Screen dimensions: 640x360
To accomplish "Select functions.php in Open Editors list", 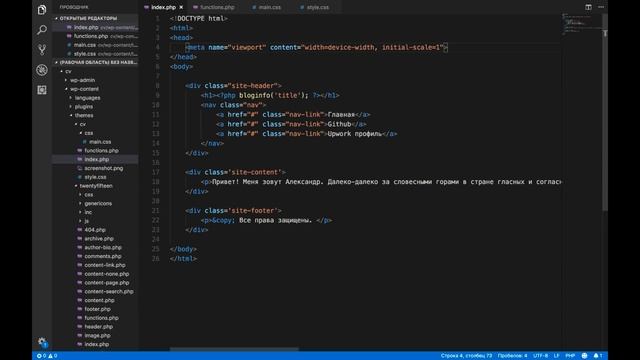I will pyautogui.click(x=96, y=36).
